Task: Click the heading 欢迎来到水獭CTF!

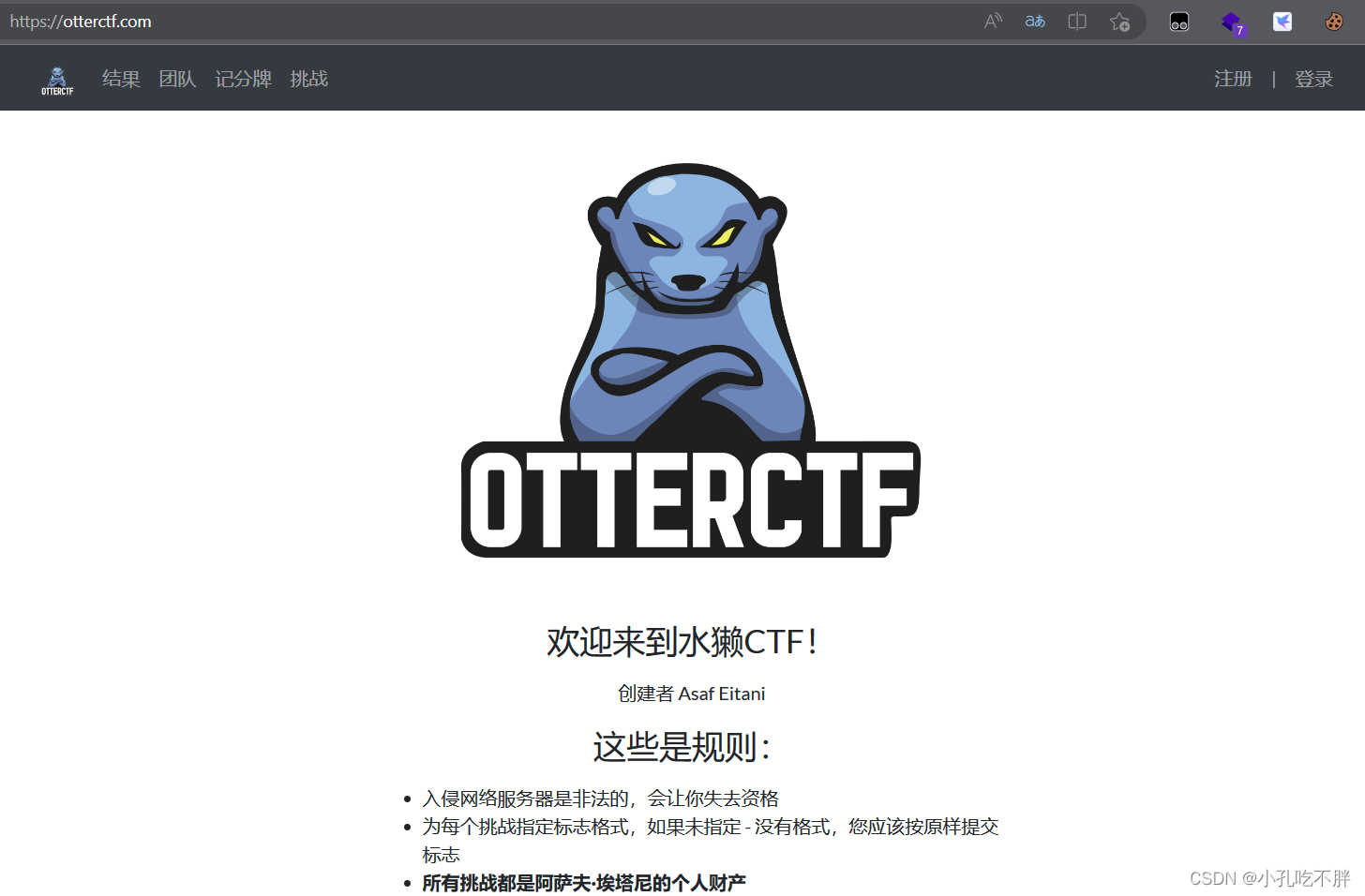Action: [x=682, y=642]
